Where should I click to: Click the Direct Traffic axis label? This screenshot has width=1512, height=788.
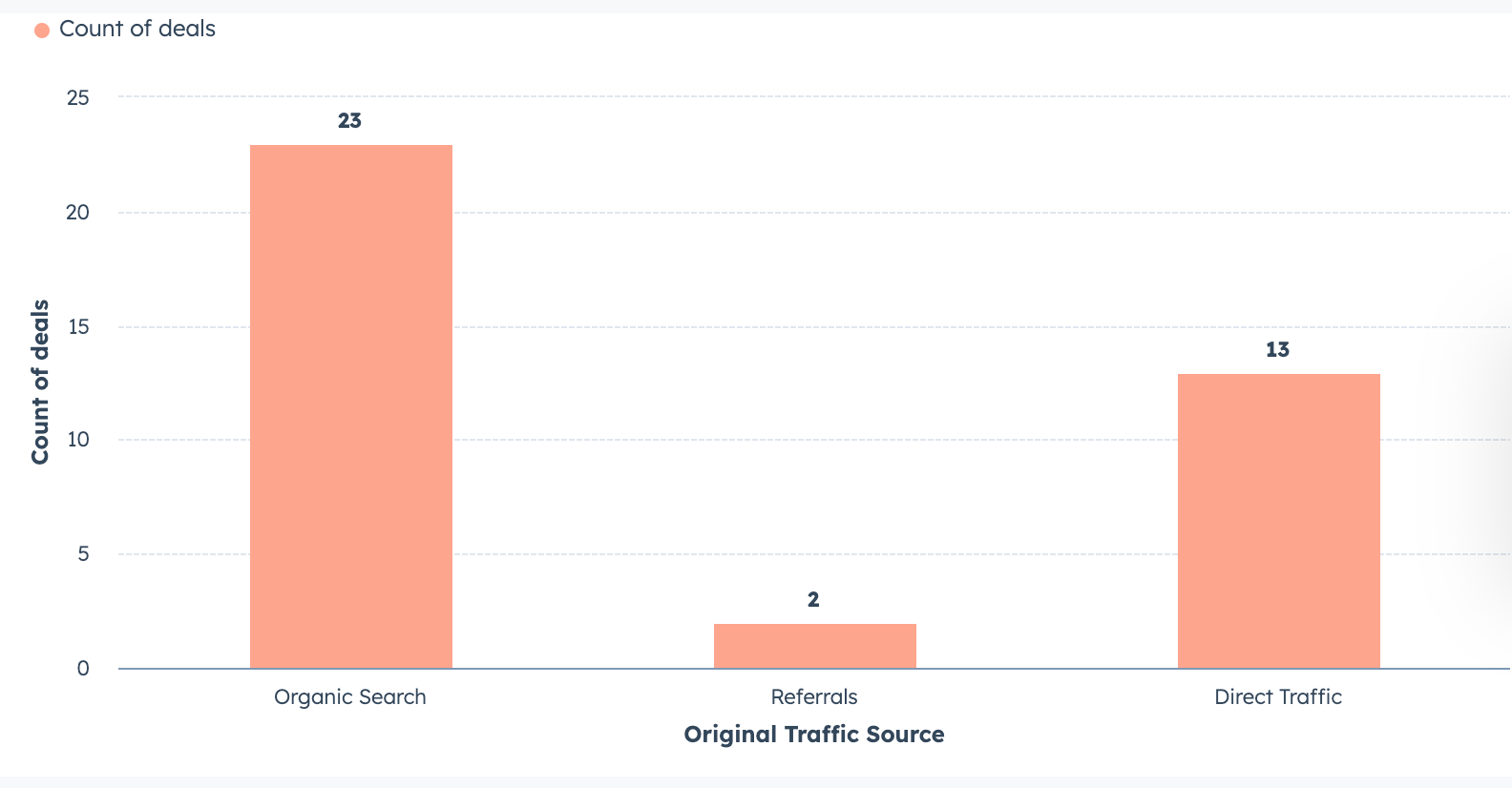pos(1277,697)
